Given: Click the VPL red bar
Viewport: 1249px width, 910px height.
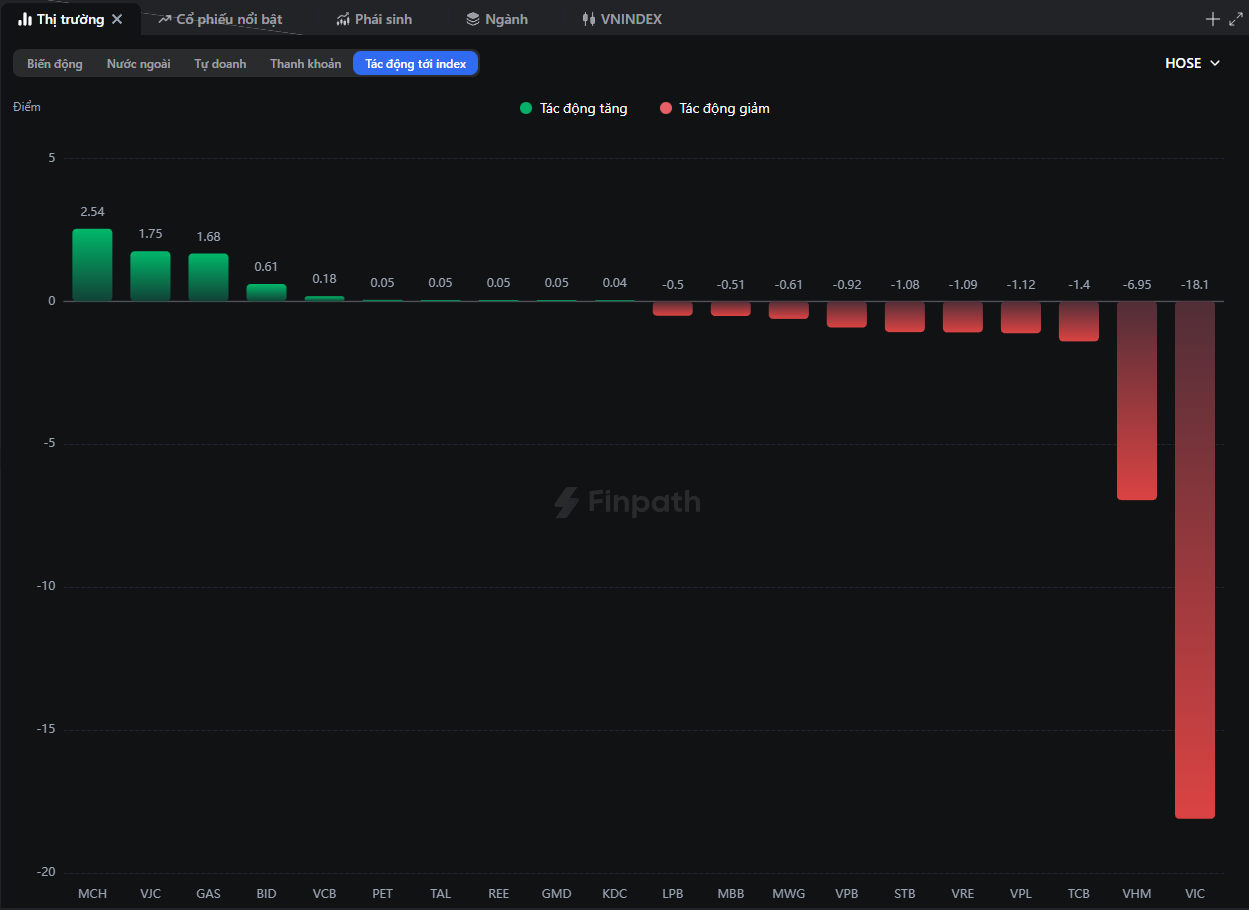Looking at the screenshot, I should (x=1021, y=317).
